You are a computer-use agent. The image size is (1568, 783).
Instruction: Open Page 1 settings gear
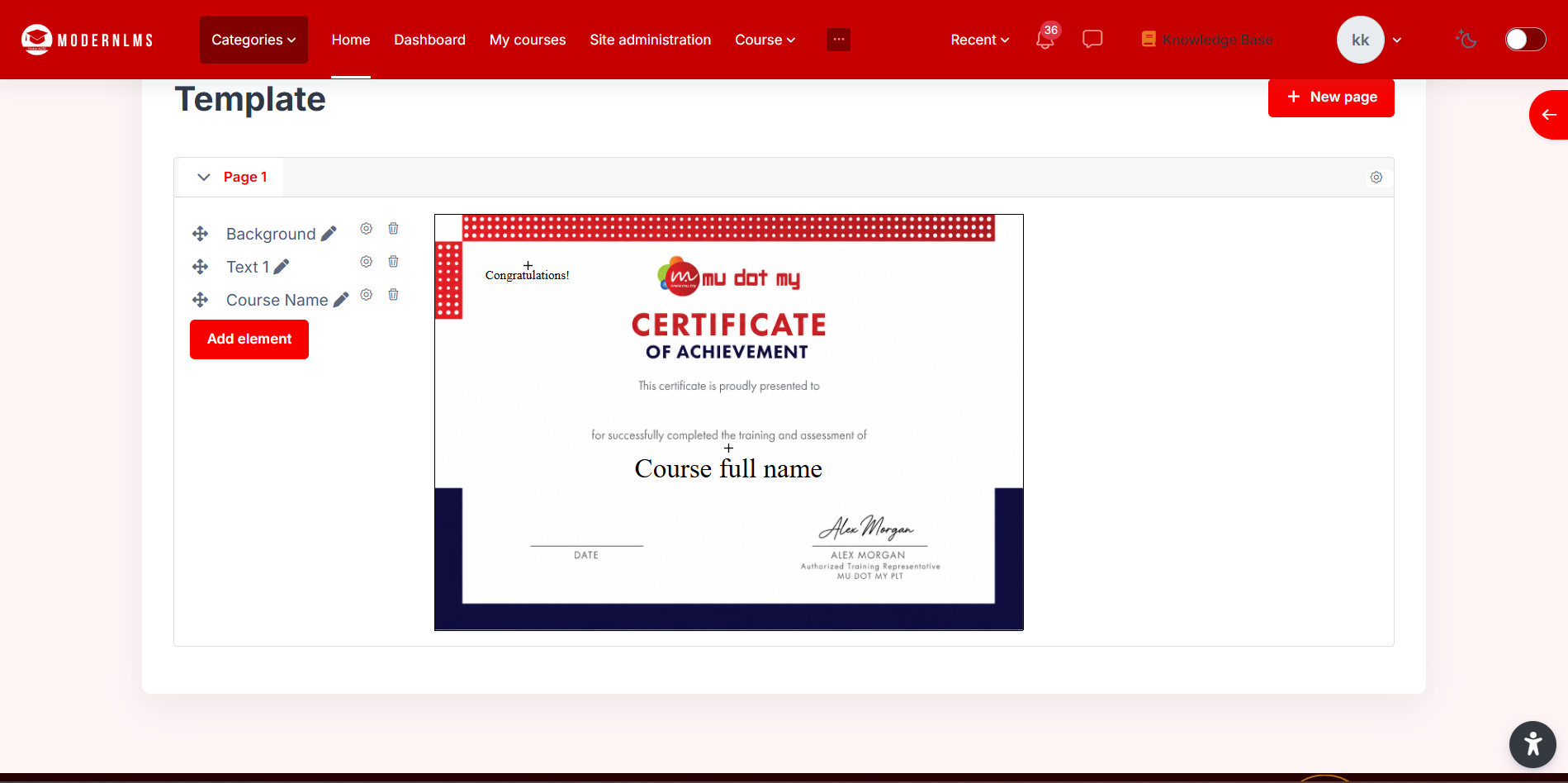point(1376,178)
